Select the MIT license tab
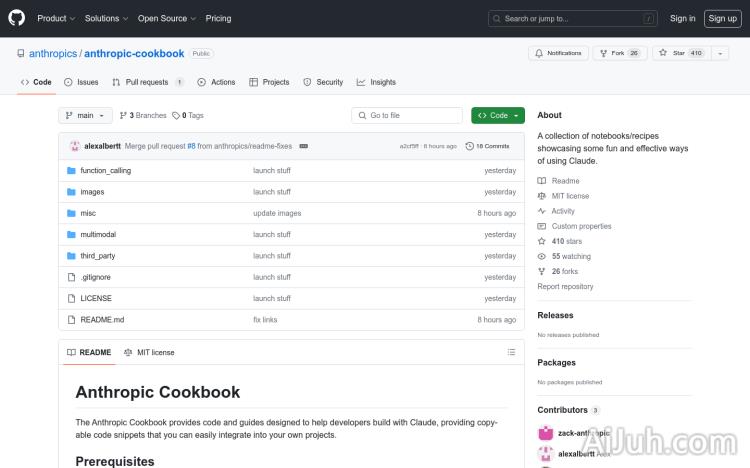 coord(149,352)
